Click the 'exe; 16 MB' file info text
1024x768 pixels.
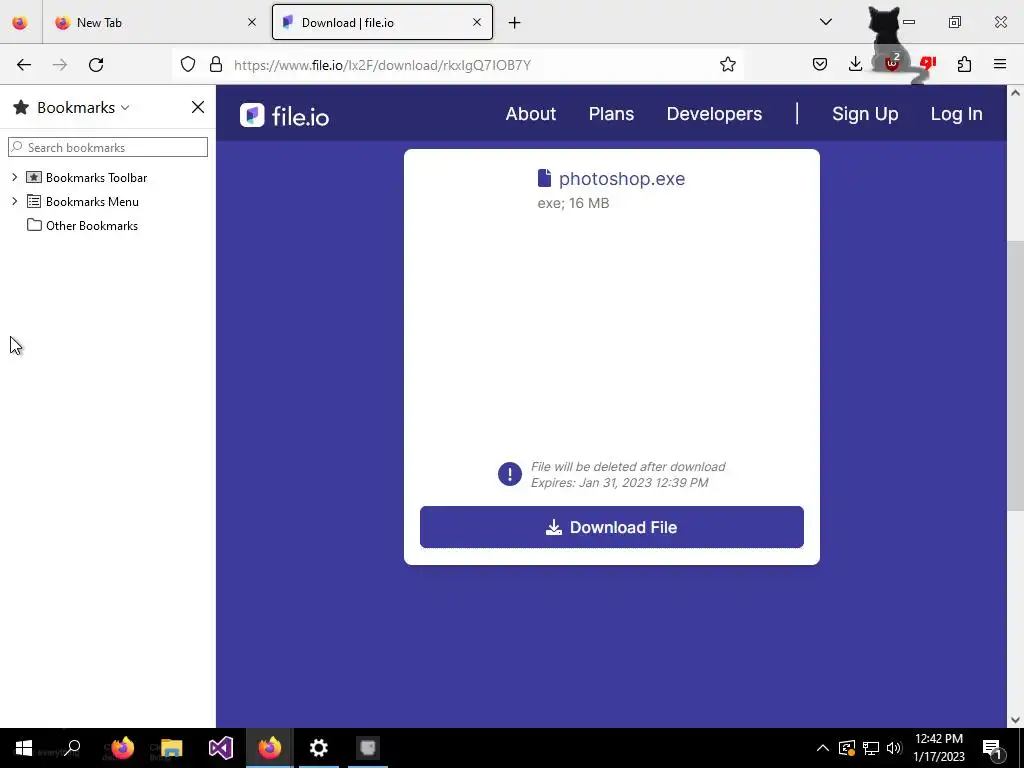coord(573,203)
